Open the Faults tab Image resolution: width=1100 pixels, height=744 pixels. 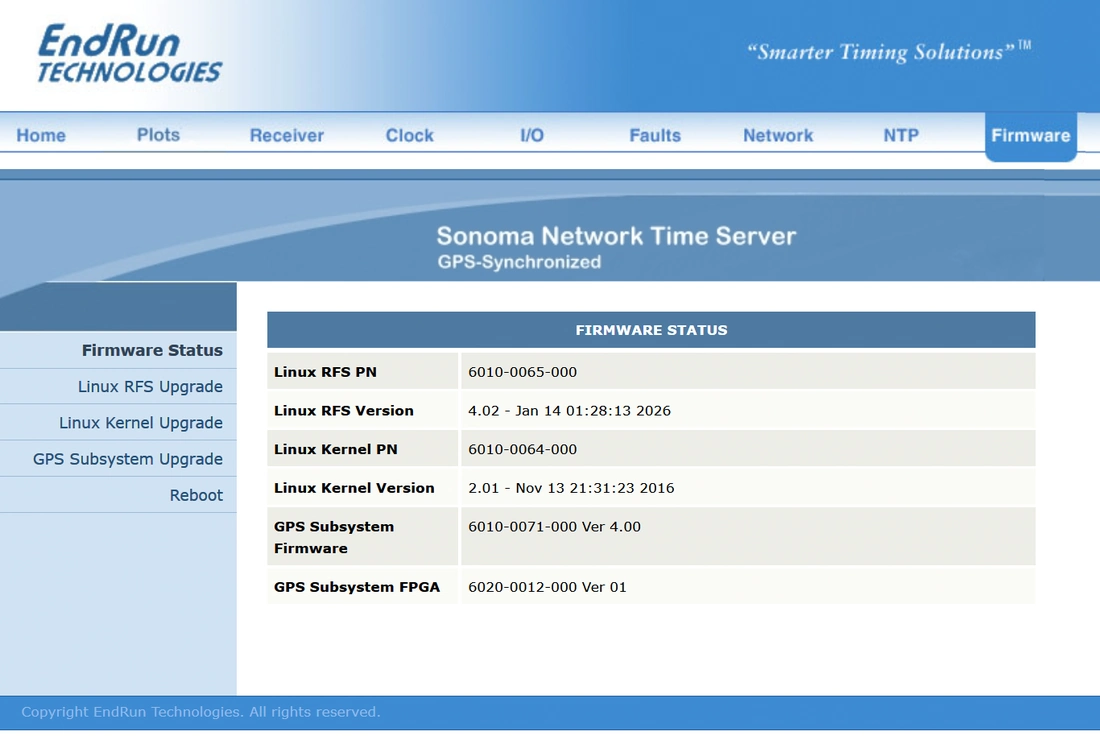[655, 135]
